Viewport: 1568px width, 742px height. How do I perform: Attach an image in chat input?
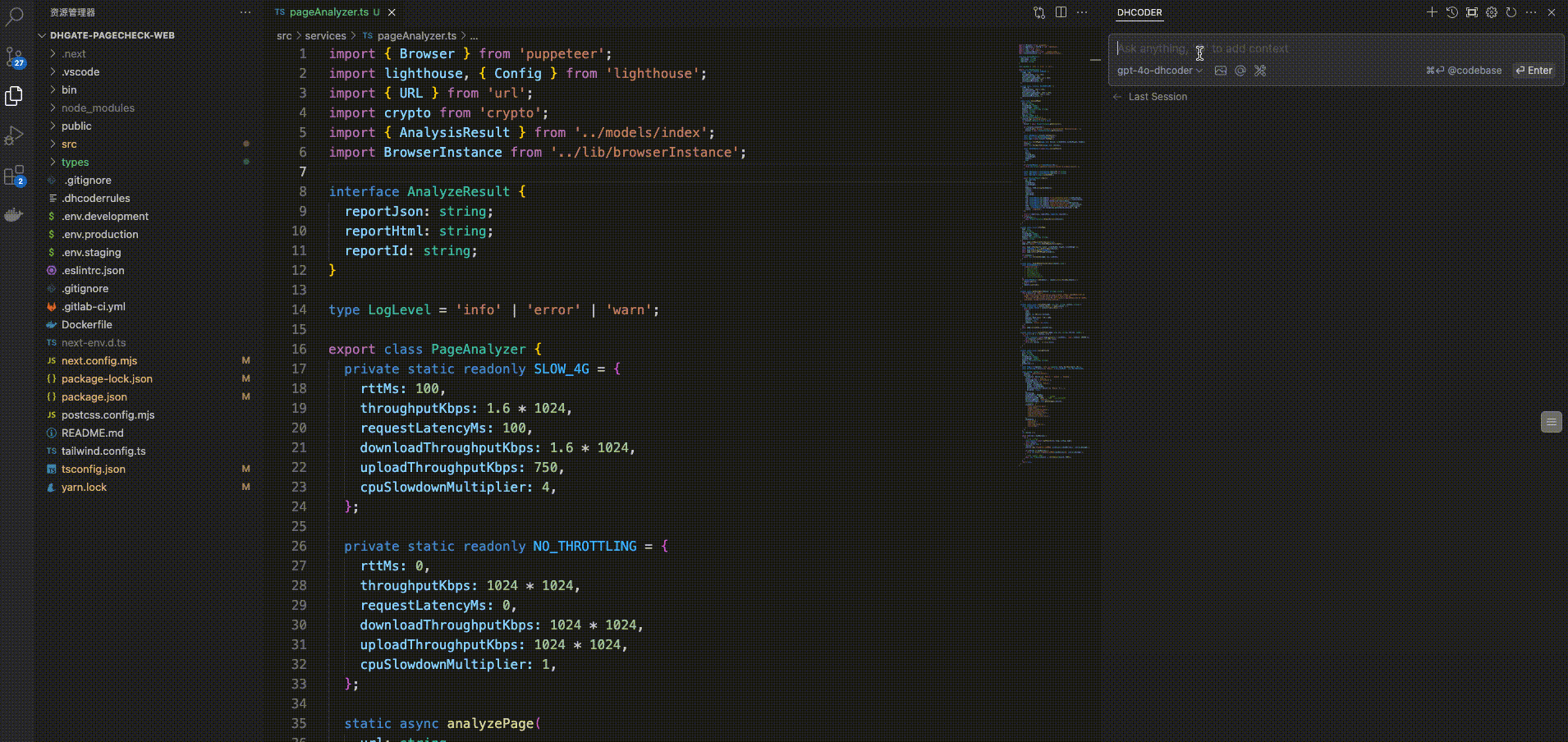coord(1221,71)
